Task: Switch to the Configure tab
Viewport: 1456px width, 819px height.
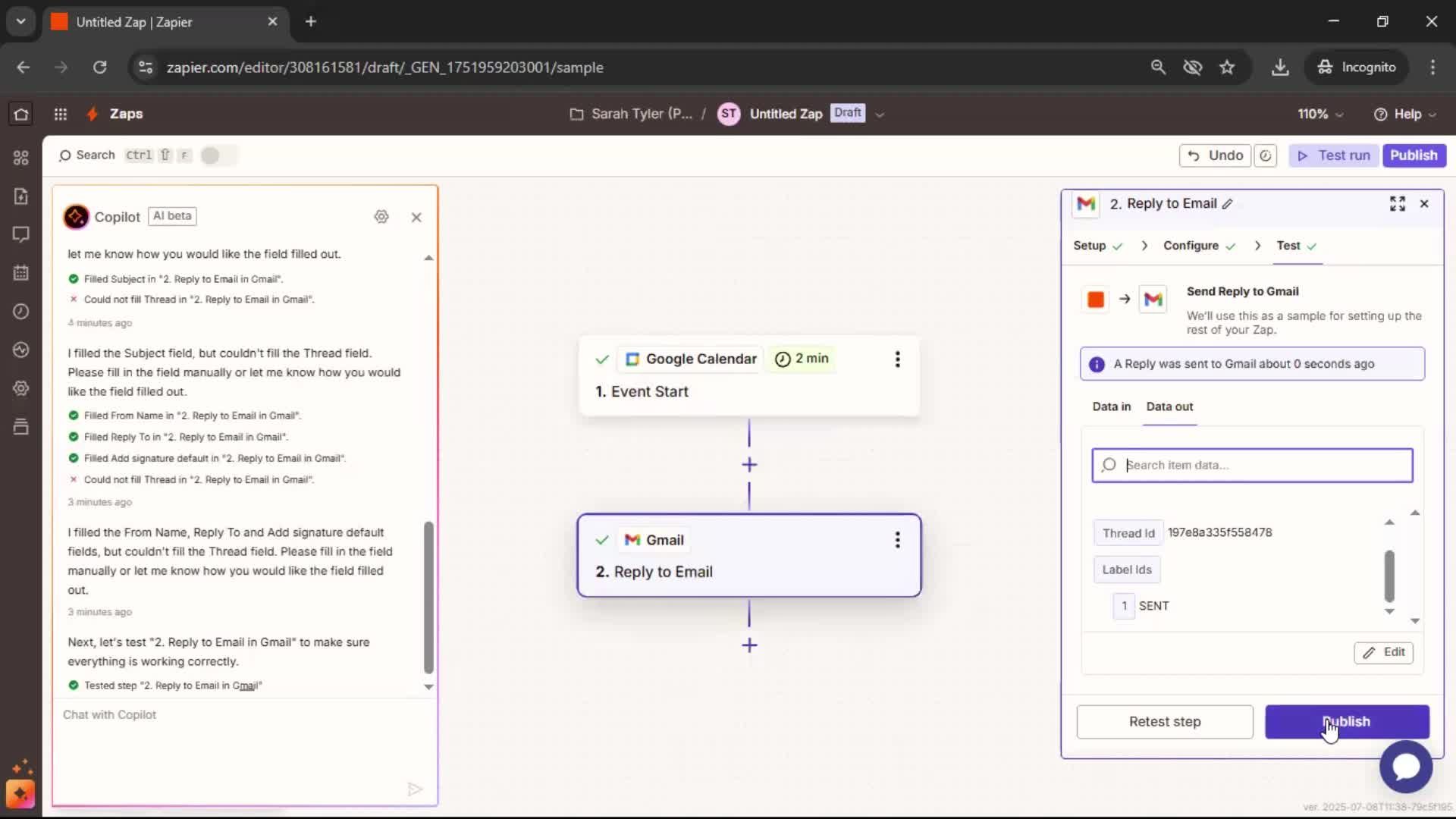Action: tap(1200, 246)
